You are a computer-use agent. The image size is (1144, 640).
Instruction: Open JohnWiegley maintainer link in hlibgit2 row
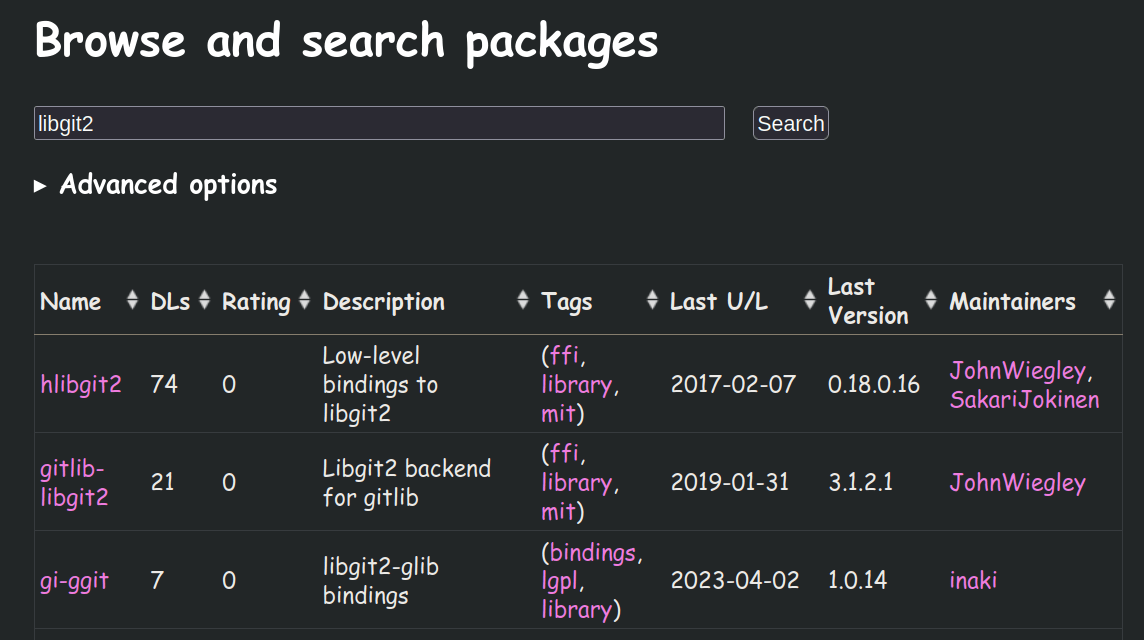coord(1018,371)
